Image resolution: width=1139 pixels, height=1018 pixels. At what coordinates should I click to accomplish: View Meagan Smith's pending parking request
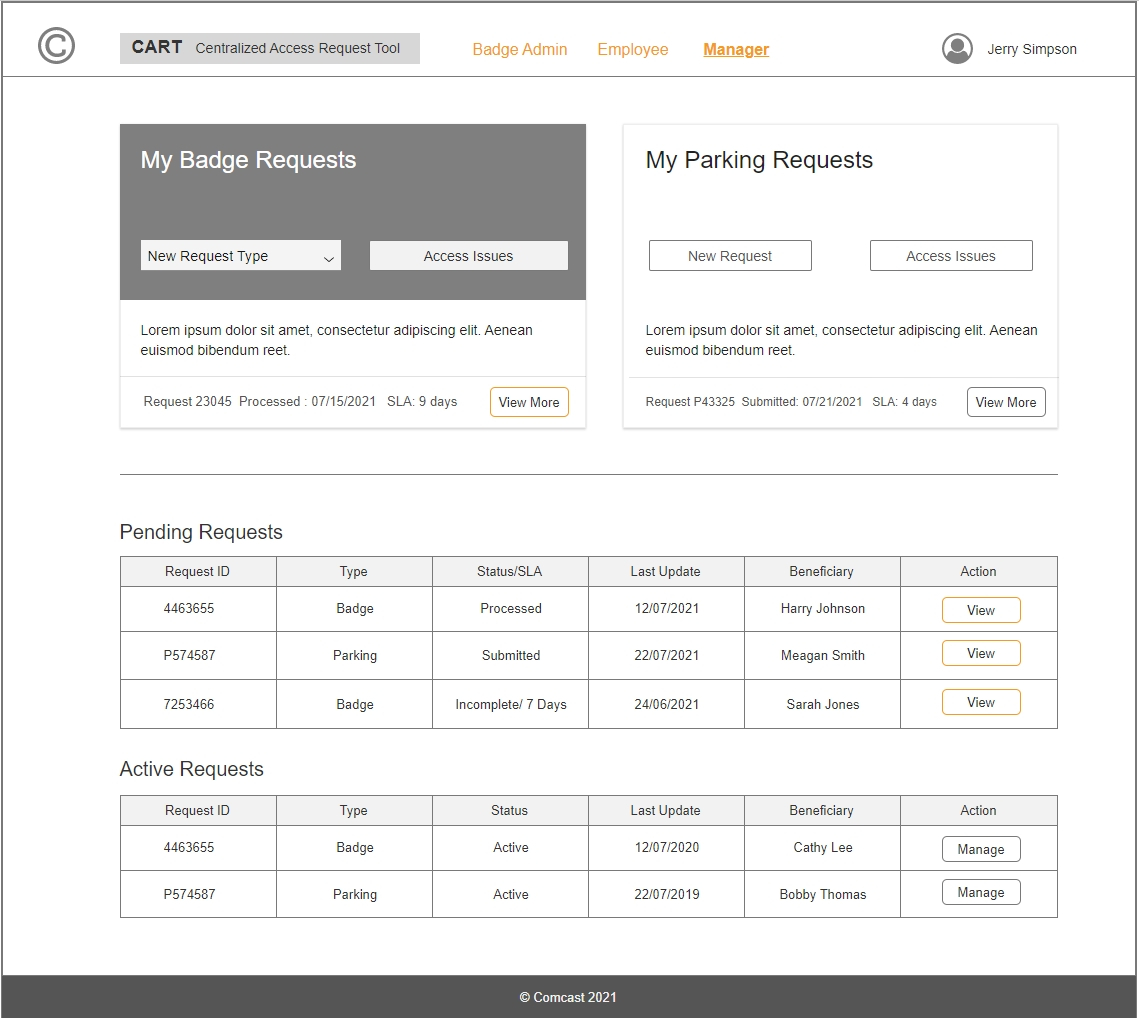click(980, 653)
